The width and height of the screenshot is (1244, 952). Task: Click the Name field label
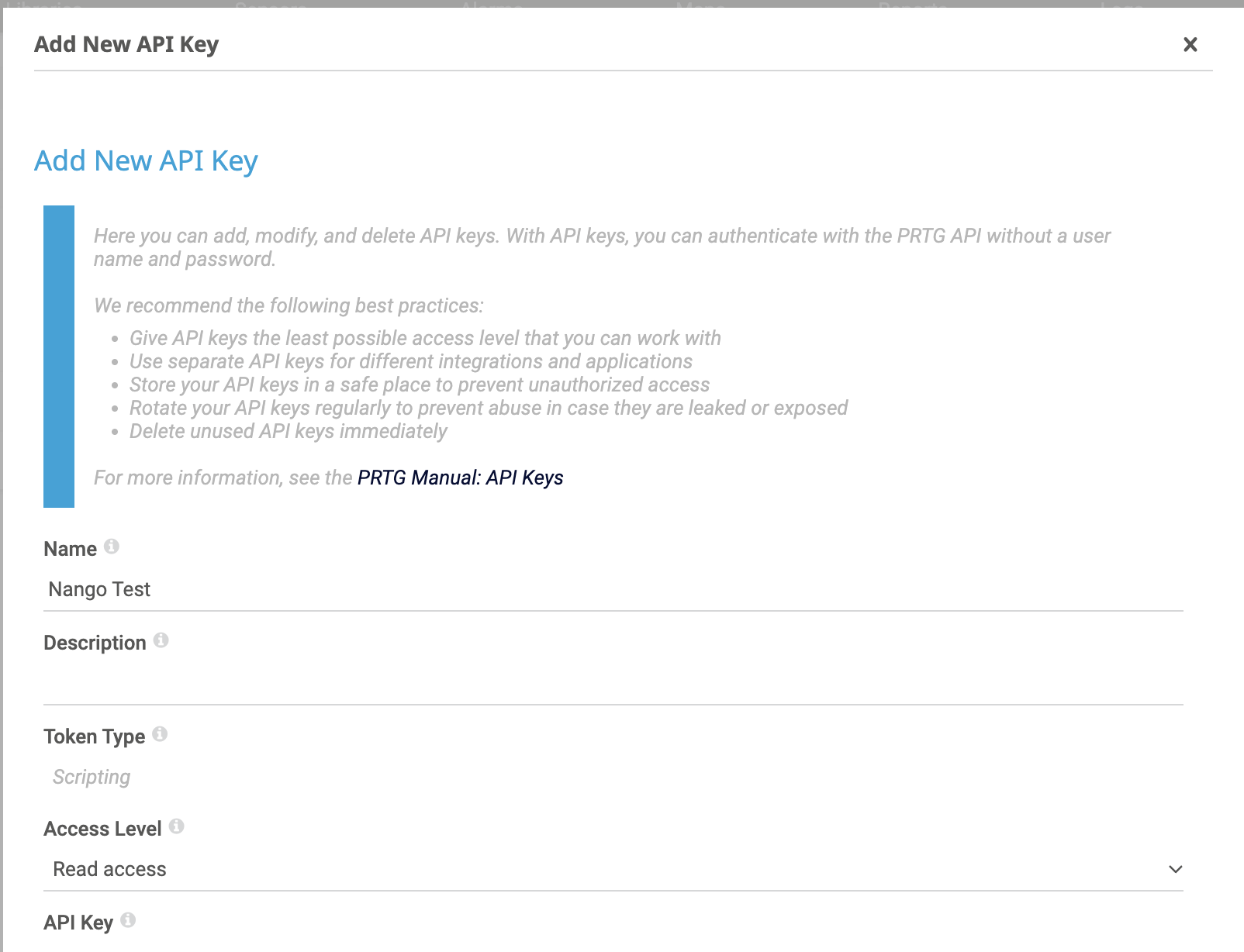(x=71, y=549)
